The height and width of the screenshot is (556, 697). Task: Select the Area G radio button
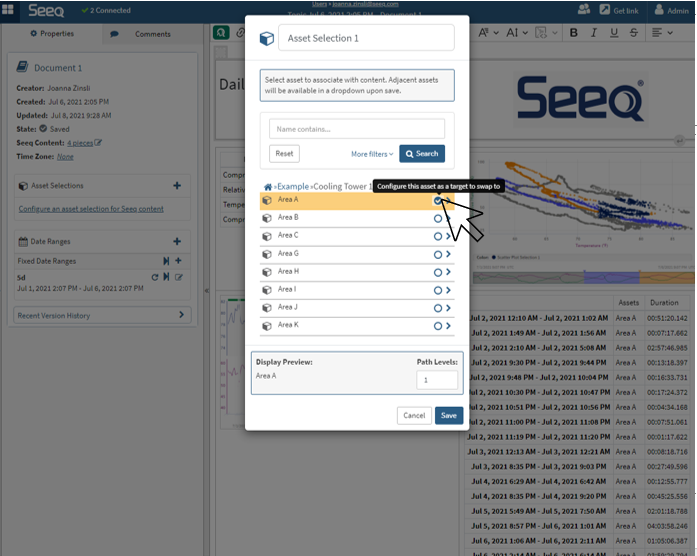point(437,254)
